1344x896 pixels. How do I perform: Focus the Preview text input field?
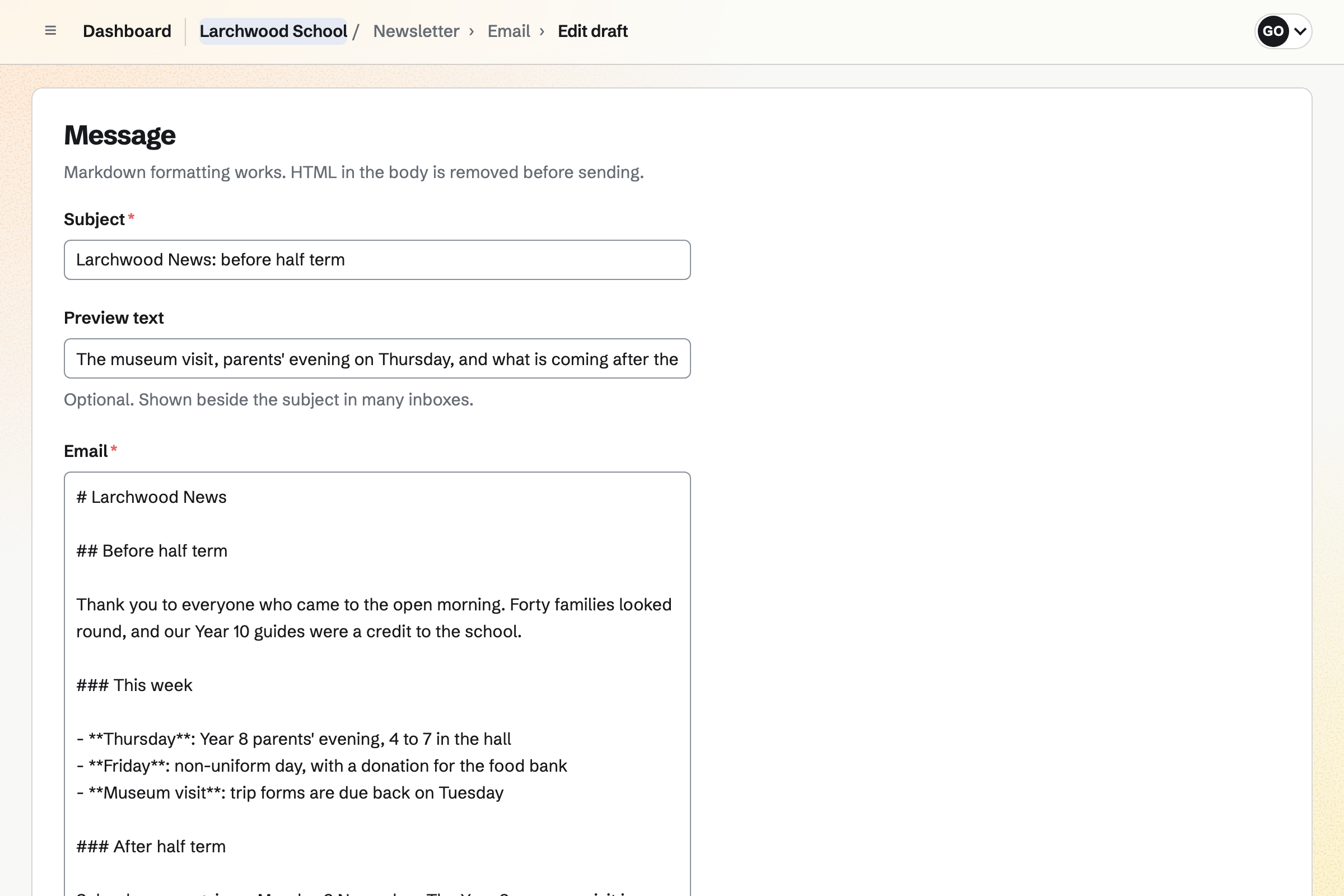click(377, 359)
